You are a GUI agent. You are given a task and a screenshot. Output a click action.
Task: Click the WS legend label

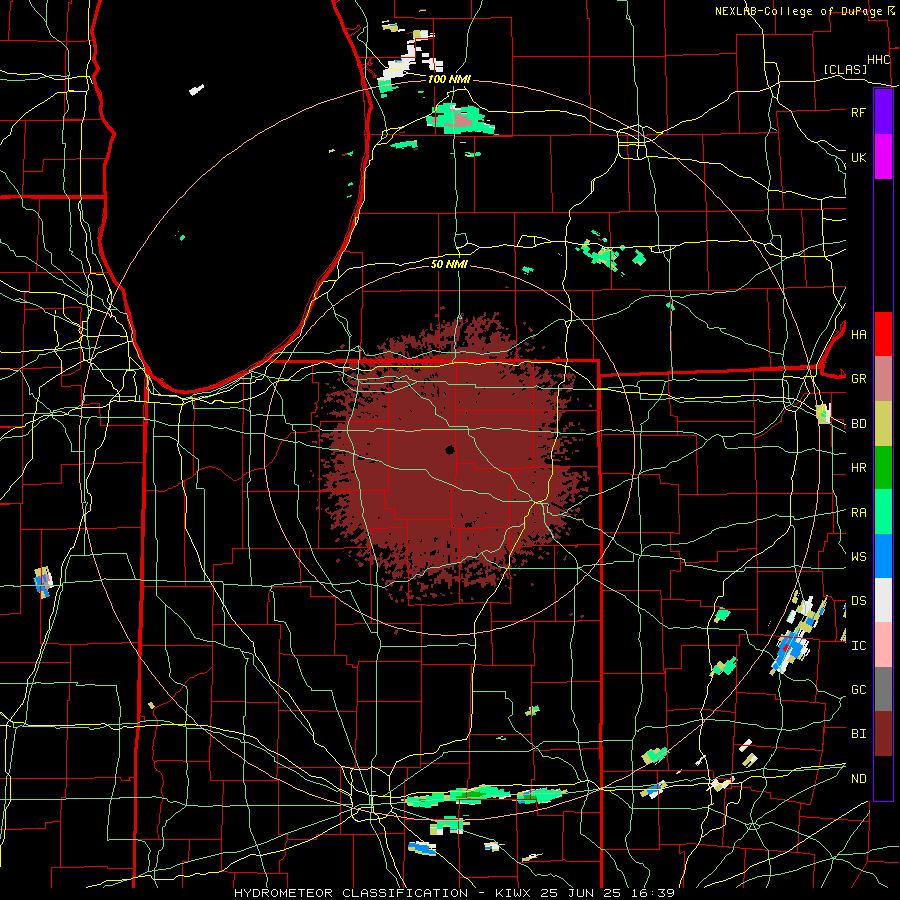(x=858, y=557)
